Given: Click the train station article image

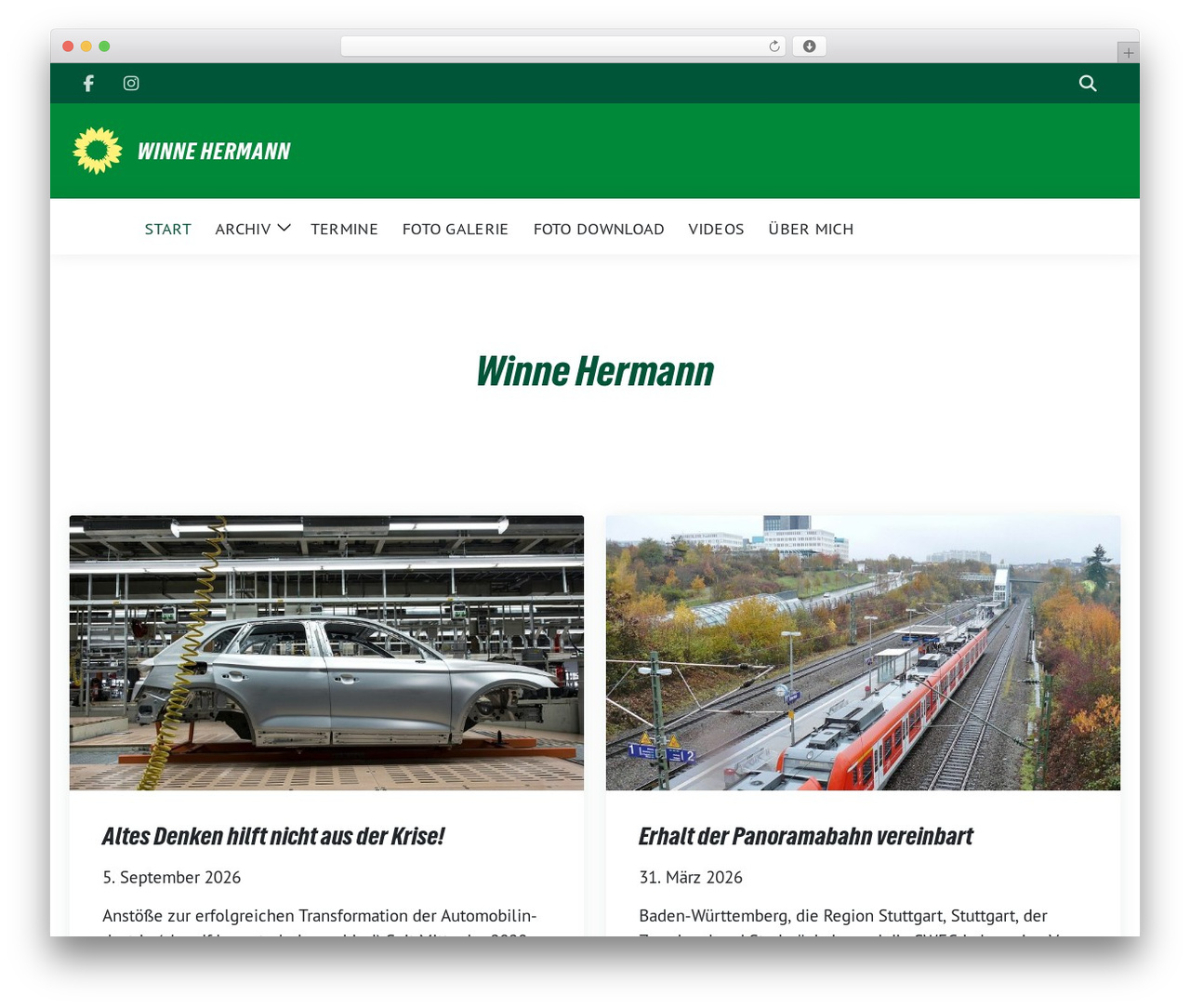Looking at the screenshot, I should 863,653.
